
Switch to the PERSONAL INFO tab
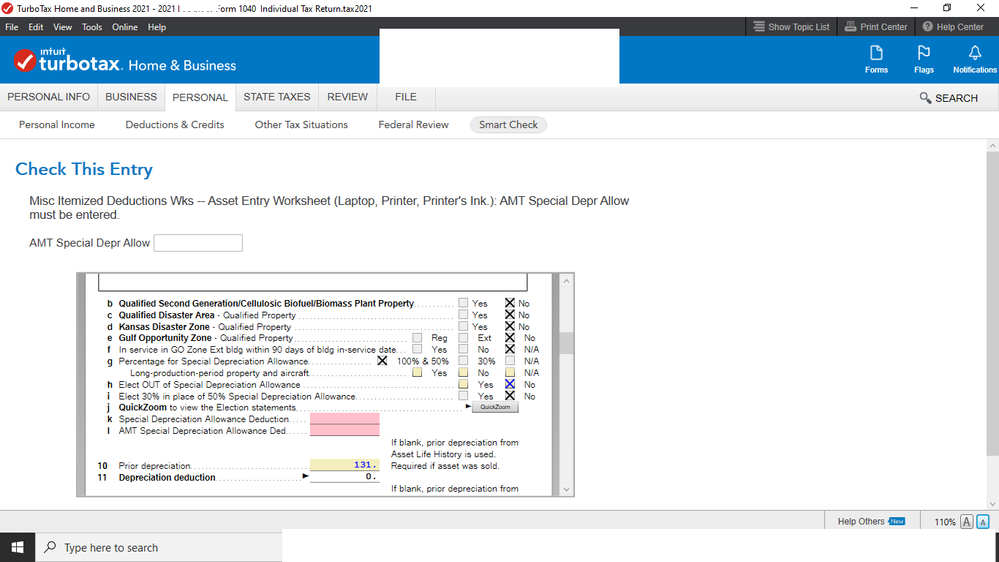pyautogui.click(x=48, y=97)
